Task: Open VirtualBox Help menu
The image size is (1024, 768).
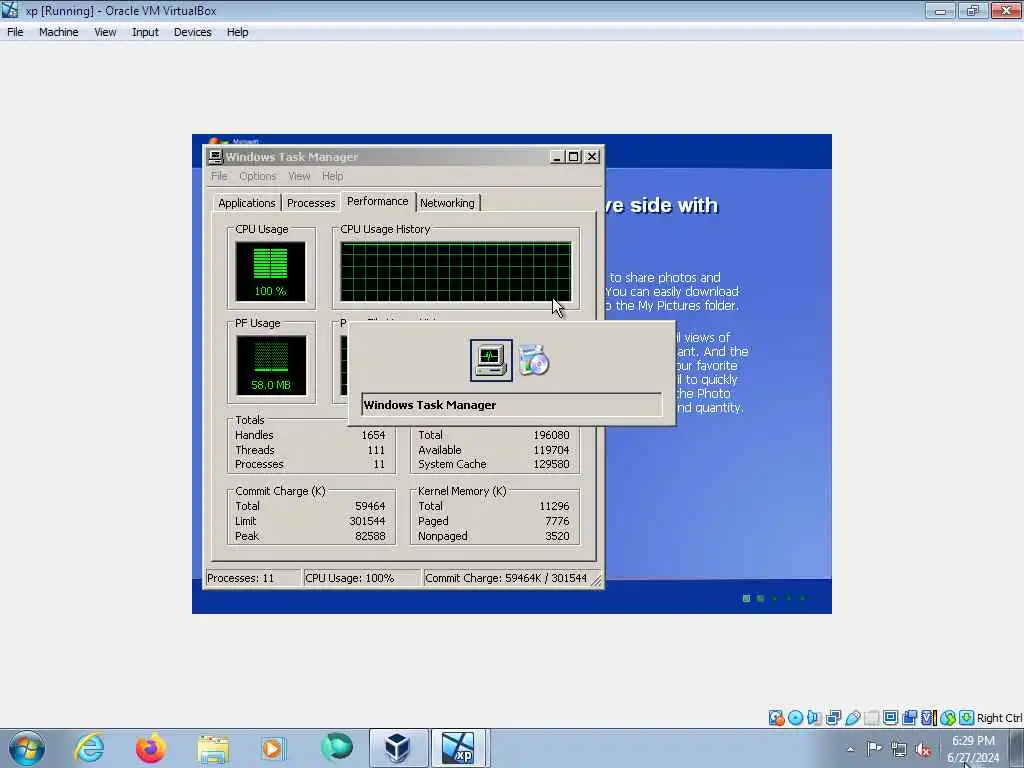Action: tap(238, 32)
